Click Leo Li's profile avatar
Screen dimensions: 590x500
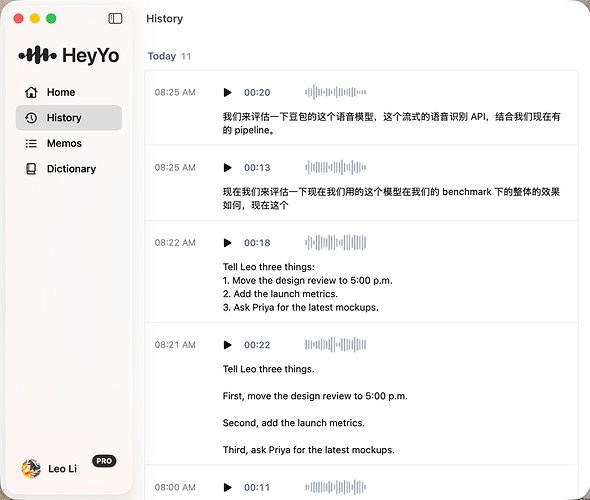[31, 469]
